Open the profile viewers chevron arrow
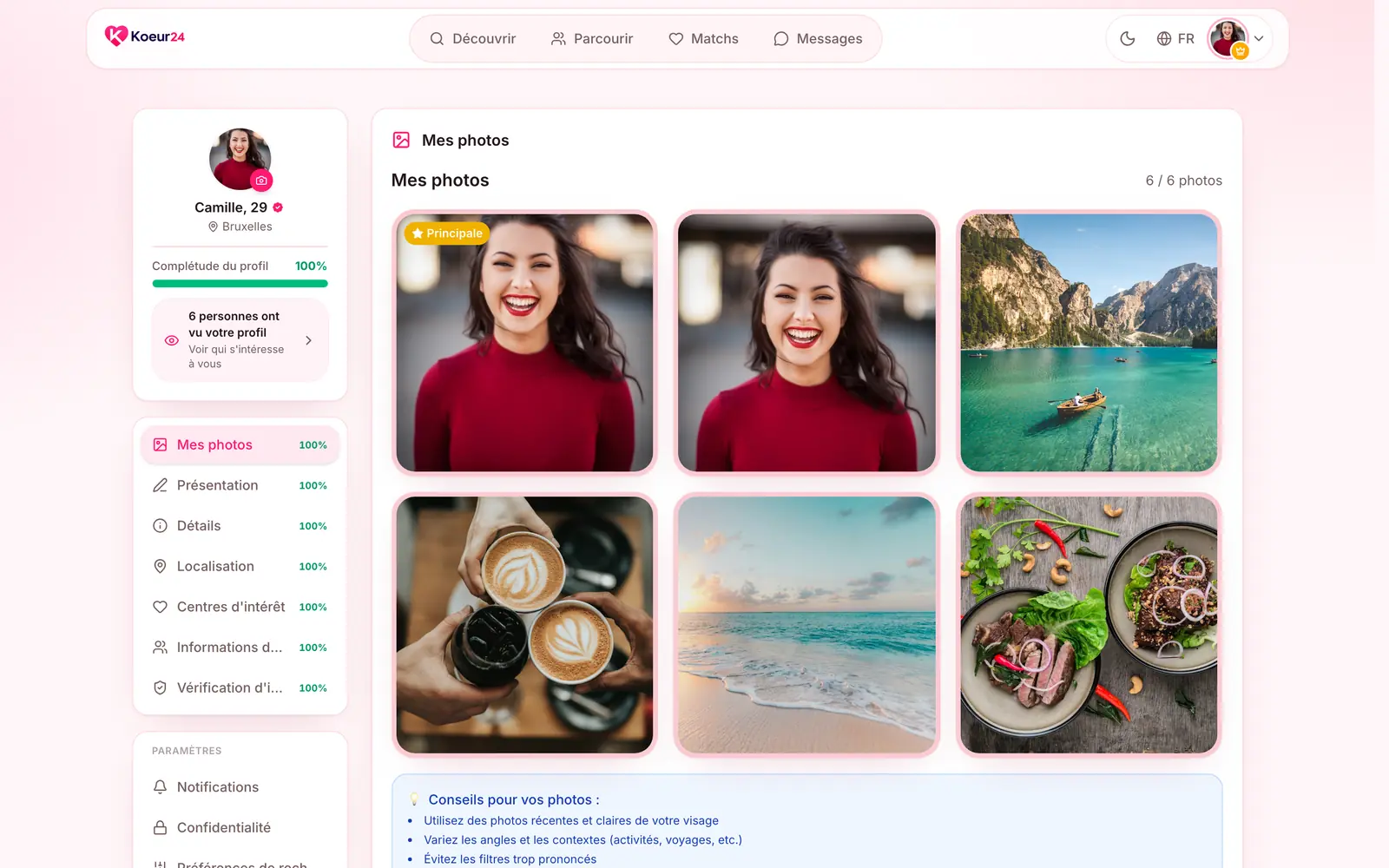This screenshot has width=1389, height=868. coord(308,340)
